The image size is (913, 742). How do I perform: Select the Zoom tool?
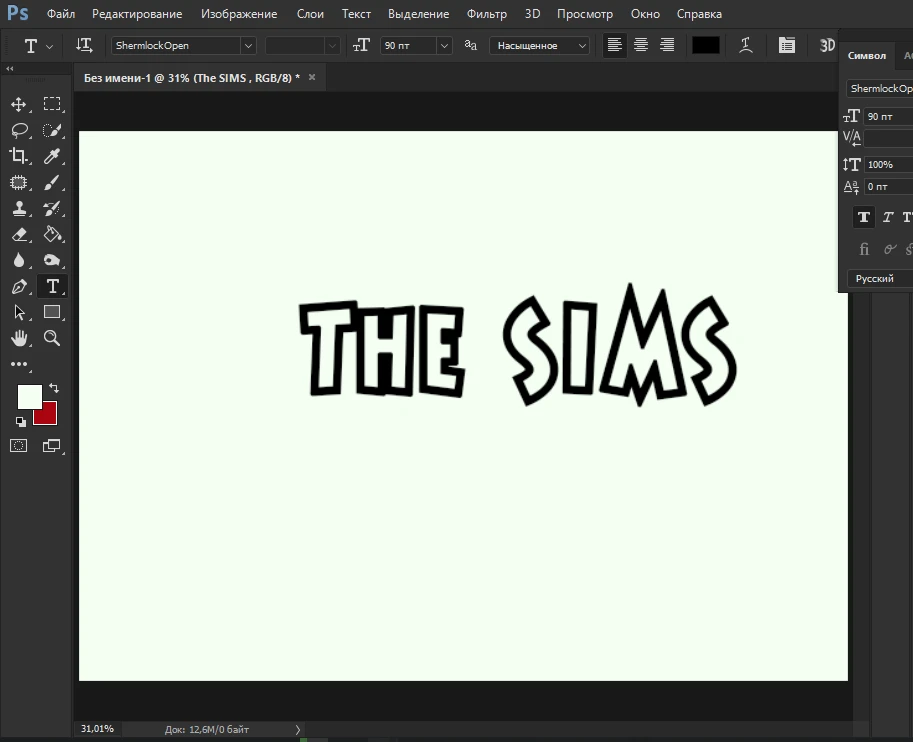52,338
